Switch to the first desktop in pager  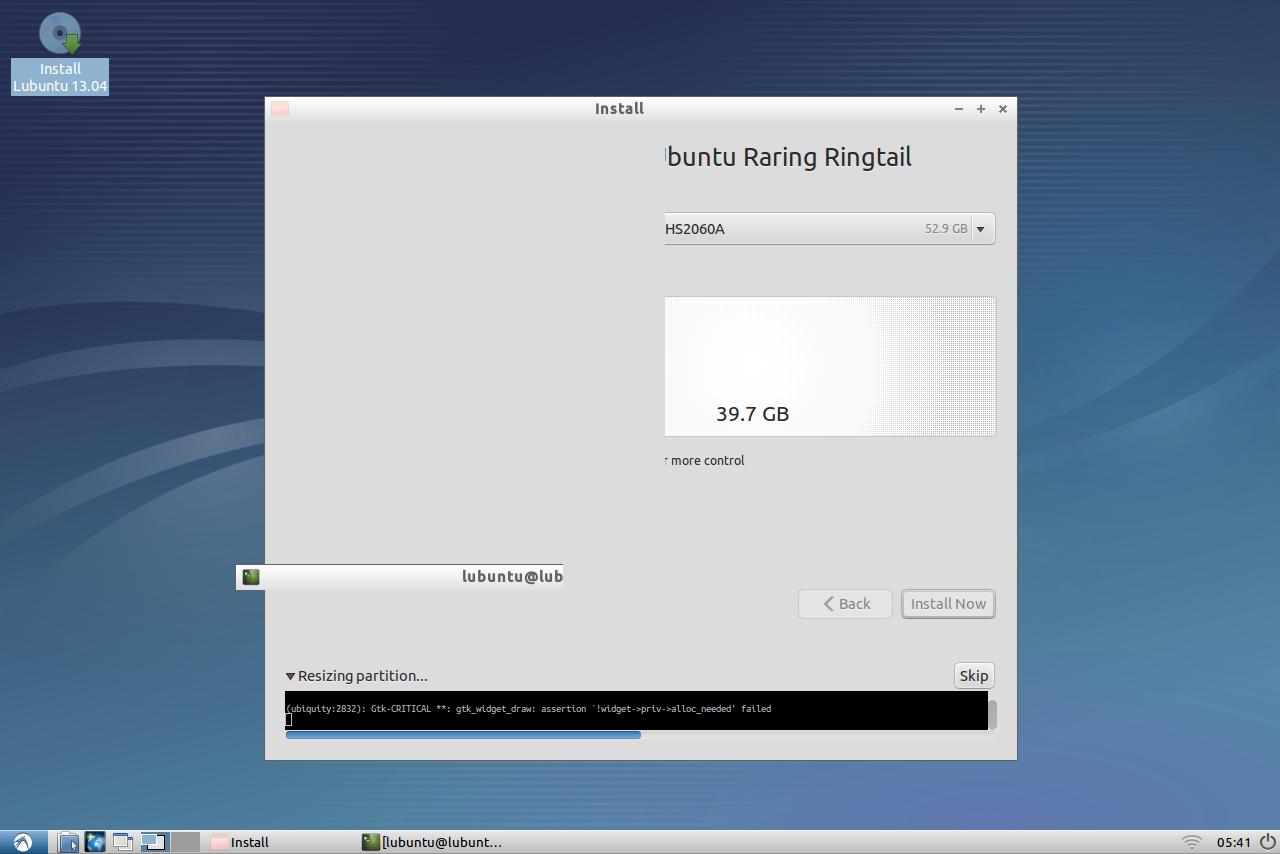click(x=153, y=842)
